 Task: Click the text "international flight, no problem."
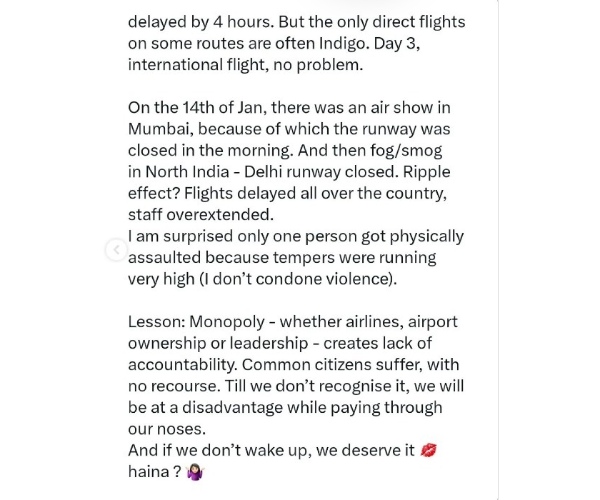(245, 65)
